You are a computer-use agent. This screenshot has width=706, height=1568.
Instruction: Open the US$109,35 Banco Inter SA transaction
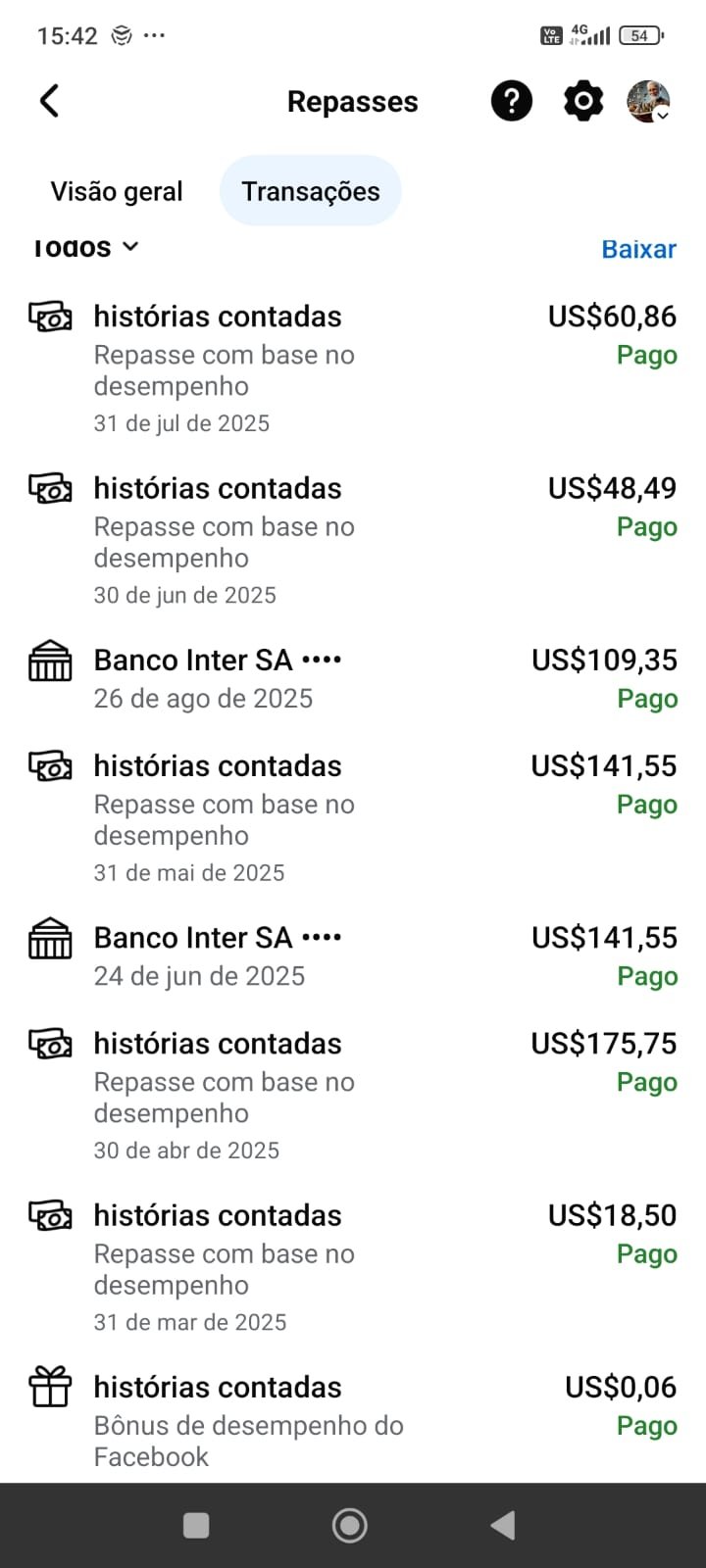pyautogui.click(x=353, y=678)
